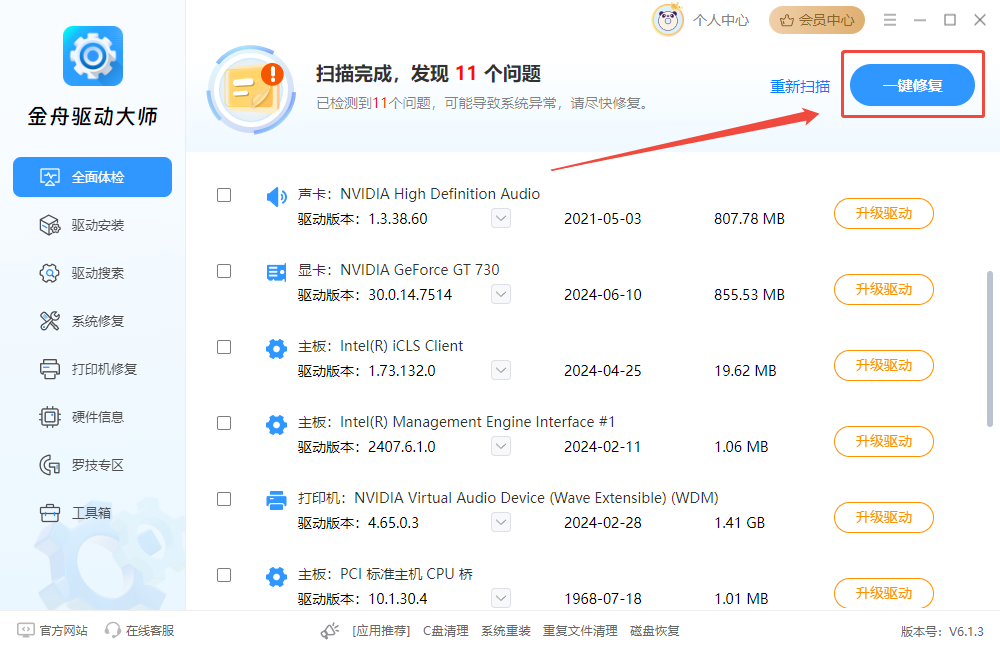Check the NVIDIA Virtual Audio Device checkbox
This screenshot has width=1000, height=650.
click(x=224, y=499)
